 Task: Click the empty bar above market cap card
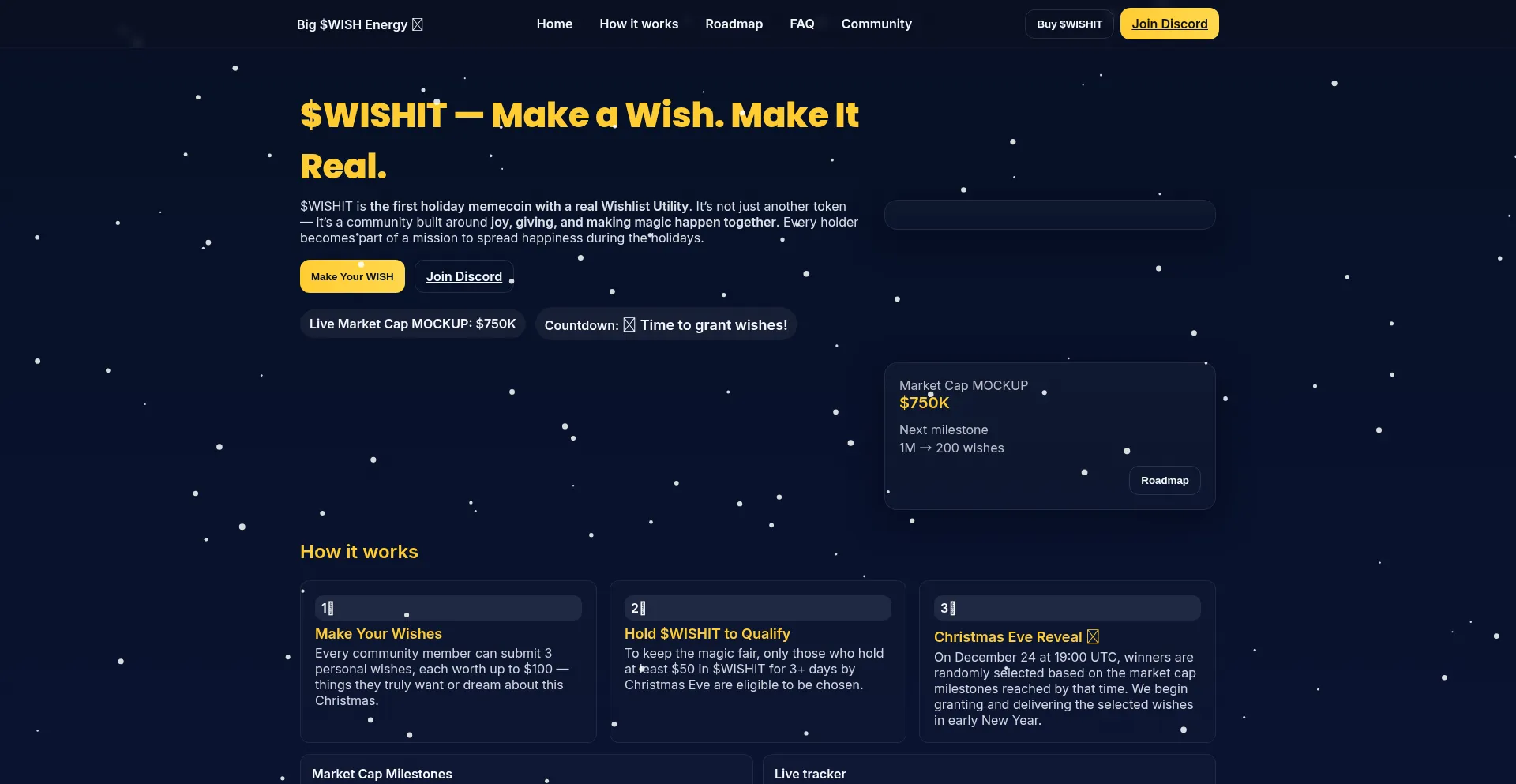[x=1049, y=215]
